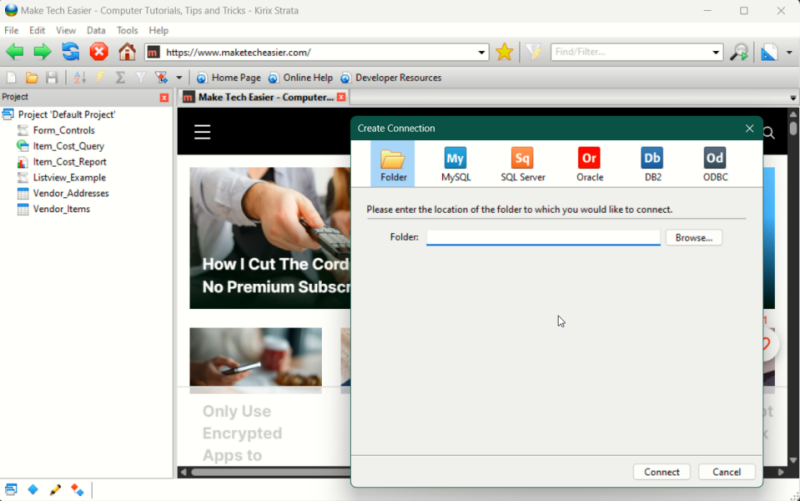Choose the MySQL connection type icon
Screen dimensions: 800x501
456,164
